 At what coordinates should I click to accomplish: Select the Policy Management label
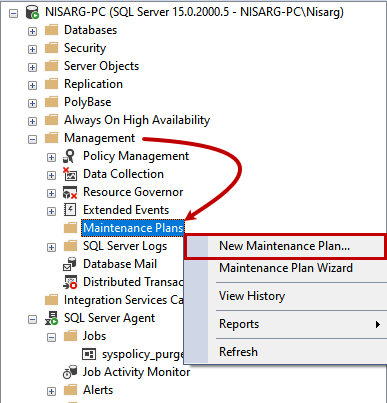point(136,156)
